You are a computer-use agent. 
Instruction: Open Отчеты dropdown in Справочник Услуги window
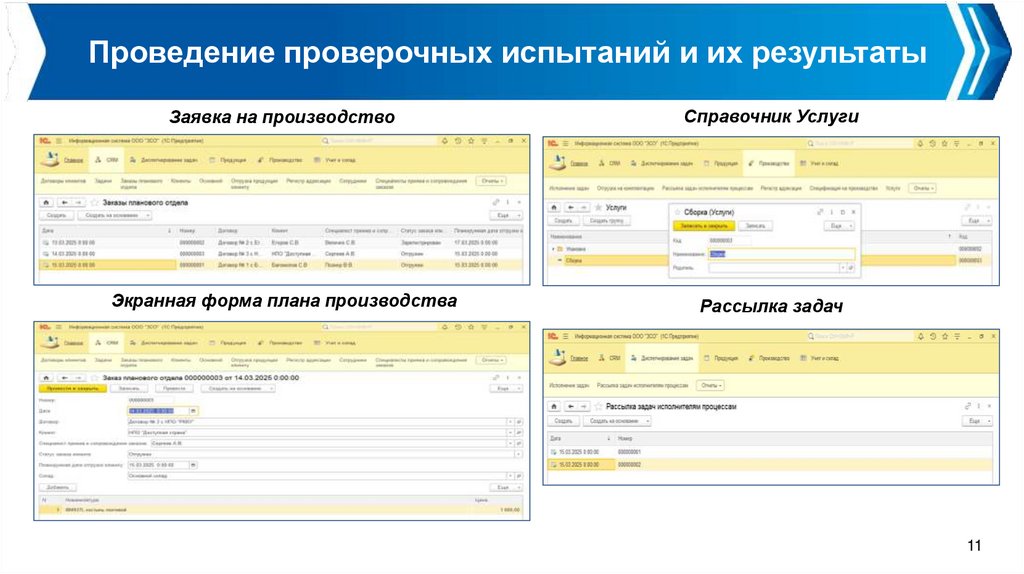pos(923,188)
